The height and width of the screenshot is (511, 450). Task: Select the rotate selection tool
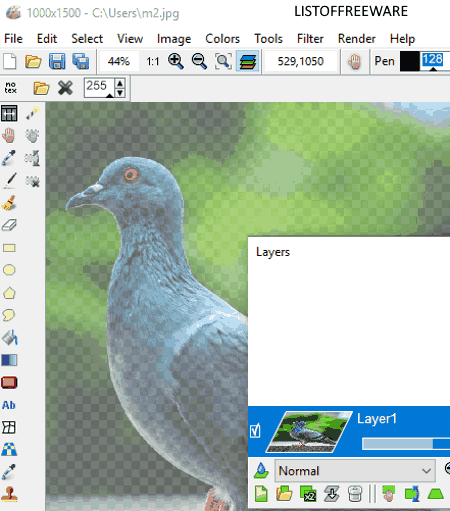pos(32,158)
